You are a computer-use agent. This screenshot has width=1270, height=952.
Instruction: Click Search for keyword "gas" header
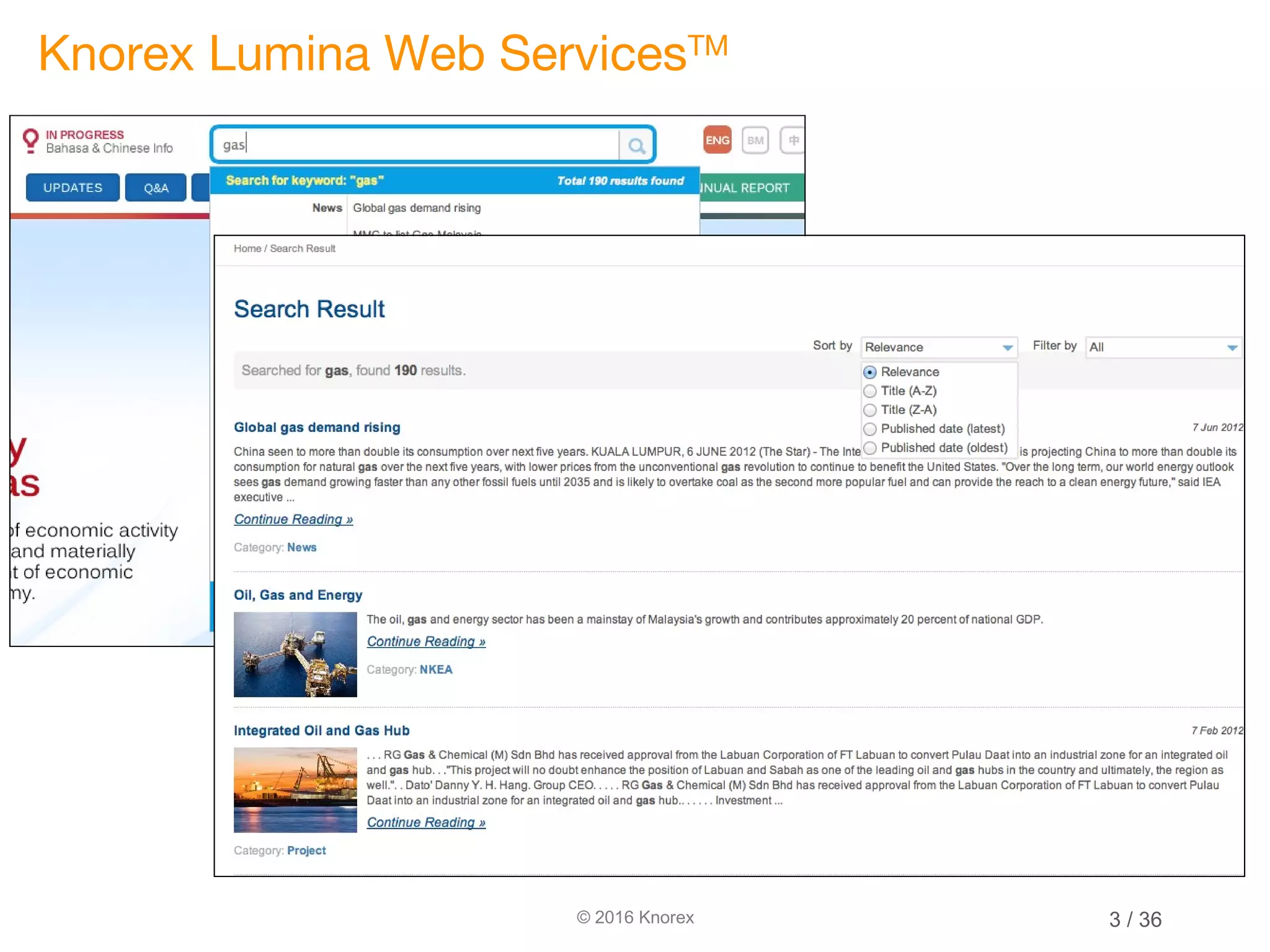coord(304,180)
